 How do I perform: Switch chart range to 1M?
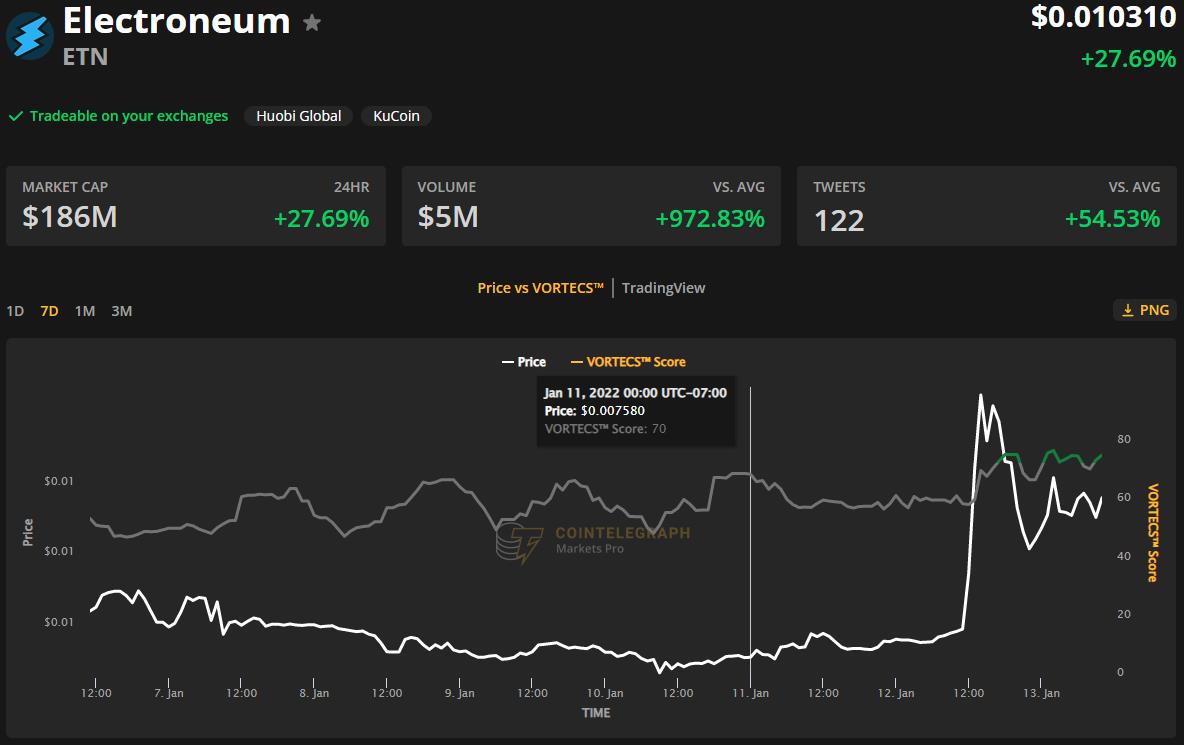click(x=85, y=311)
